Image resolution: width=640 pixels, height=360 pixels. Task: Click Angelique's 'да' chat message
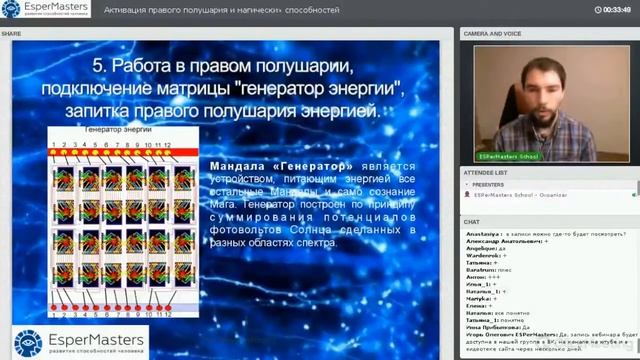(486, 248)
